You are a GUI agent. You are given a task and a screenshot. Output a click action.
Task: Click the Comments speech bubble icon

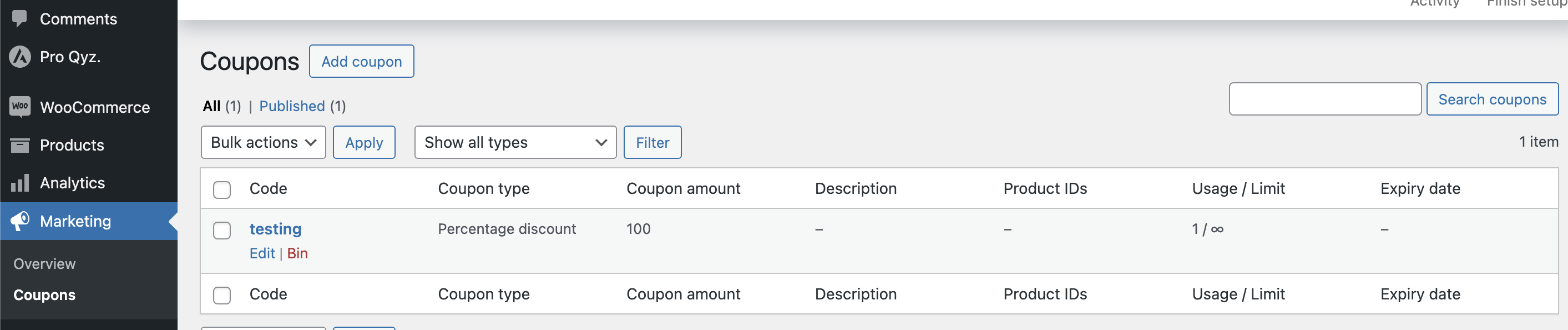pos(19,18)
